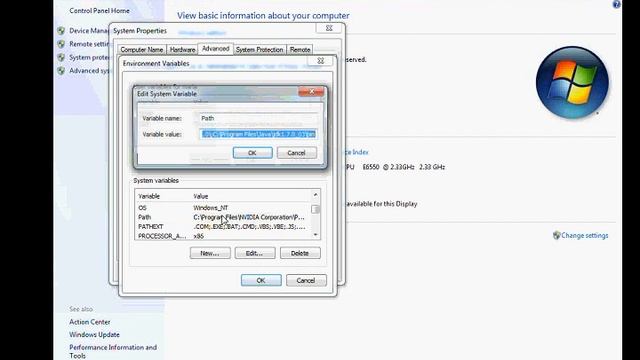
Task: Click the shield icon beside Advanced system settings
Action: coord(61,71)
